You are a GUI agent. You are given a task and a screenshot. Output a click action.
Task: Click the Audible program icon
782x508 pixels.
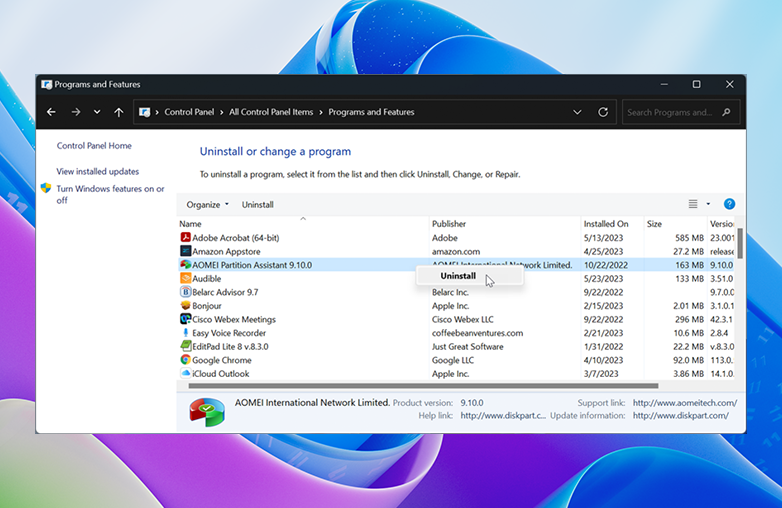point(186,278)
